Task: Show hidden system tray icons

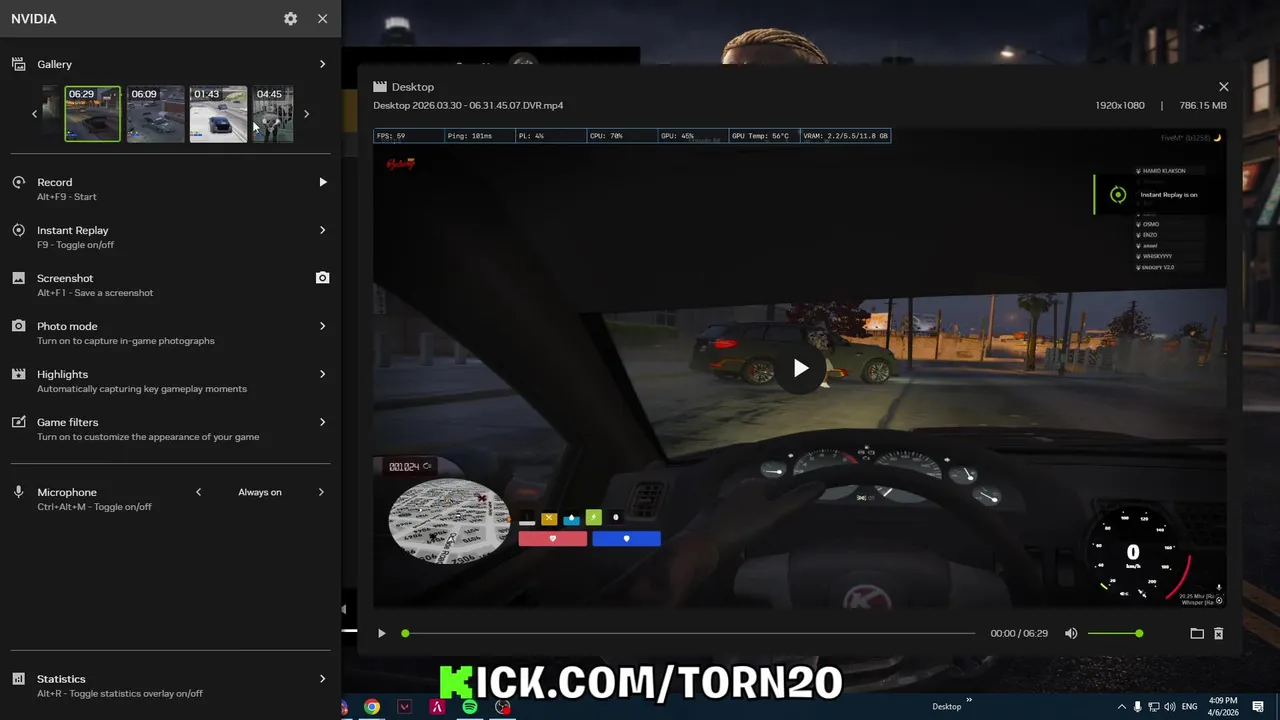Action: coord(1120,707)
